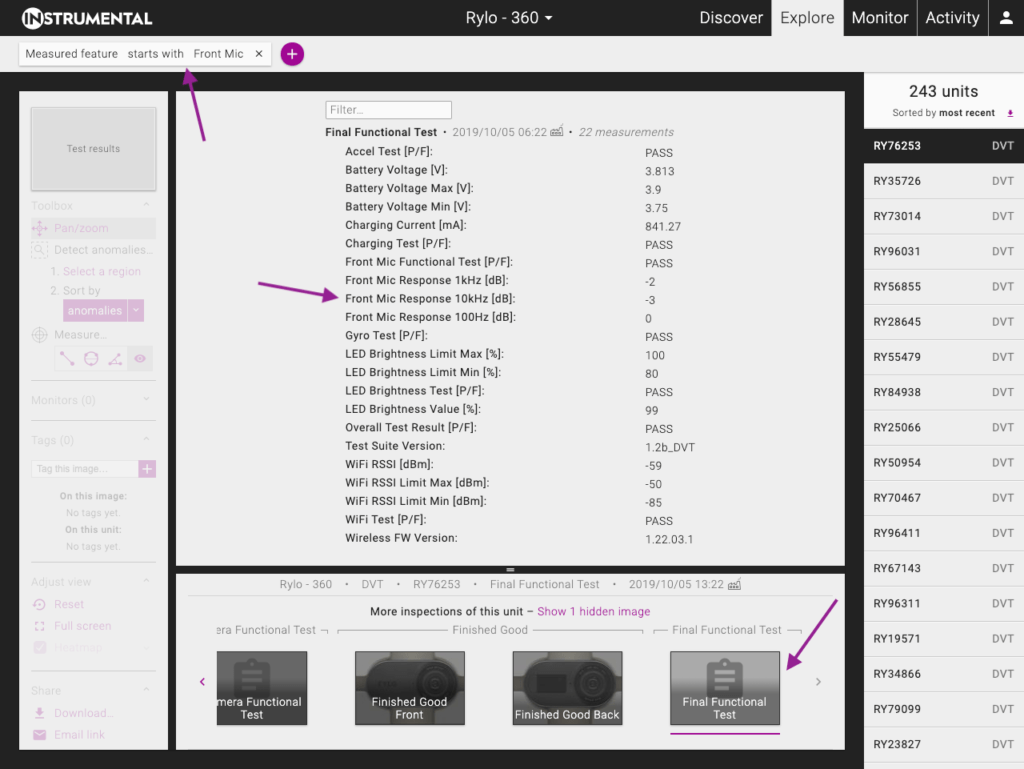Click Show 1 hidden image link
1024x769 pixels.
coord(594,612)
